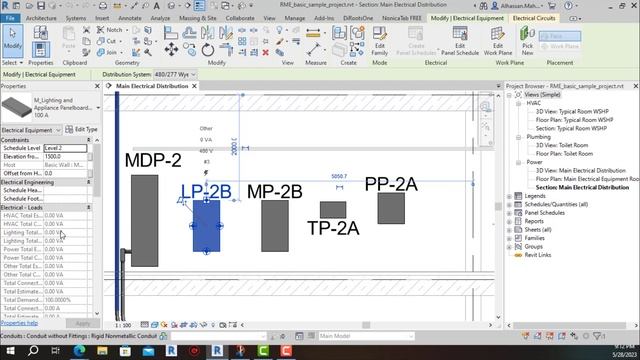Click the Save icon in quick access toolbar
Screen dimensions: 640x360
point(41,6)
